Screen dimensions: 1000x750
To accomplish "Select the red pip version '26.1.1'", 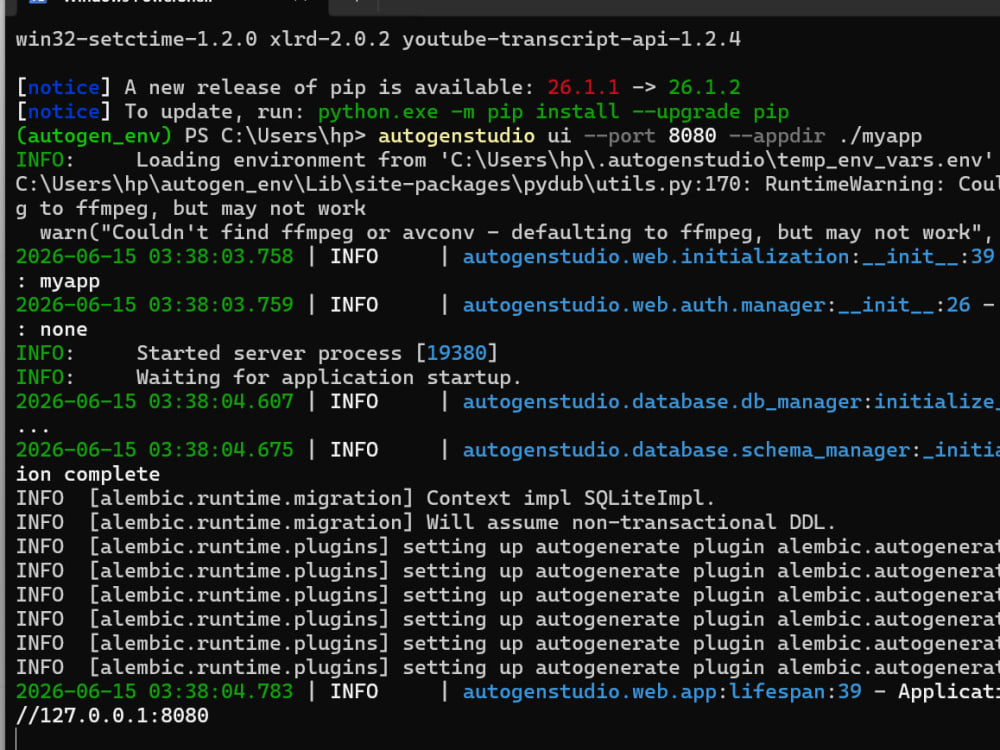I will click(583, 87).
